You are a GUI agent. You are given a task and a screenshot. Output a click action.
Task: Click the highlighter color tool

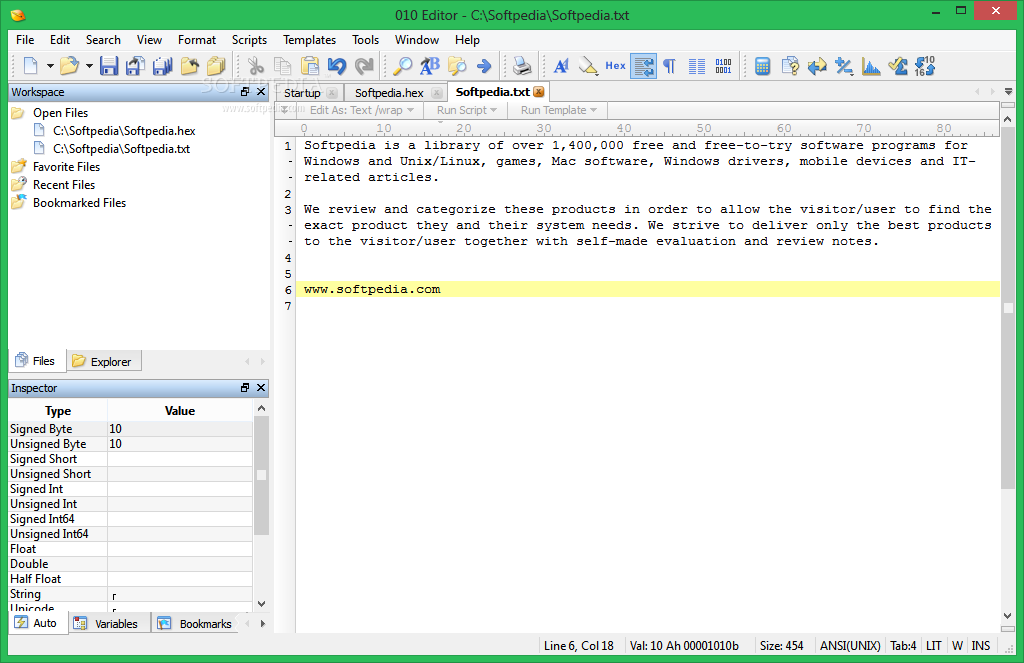[x=588, y=66]
